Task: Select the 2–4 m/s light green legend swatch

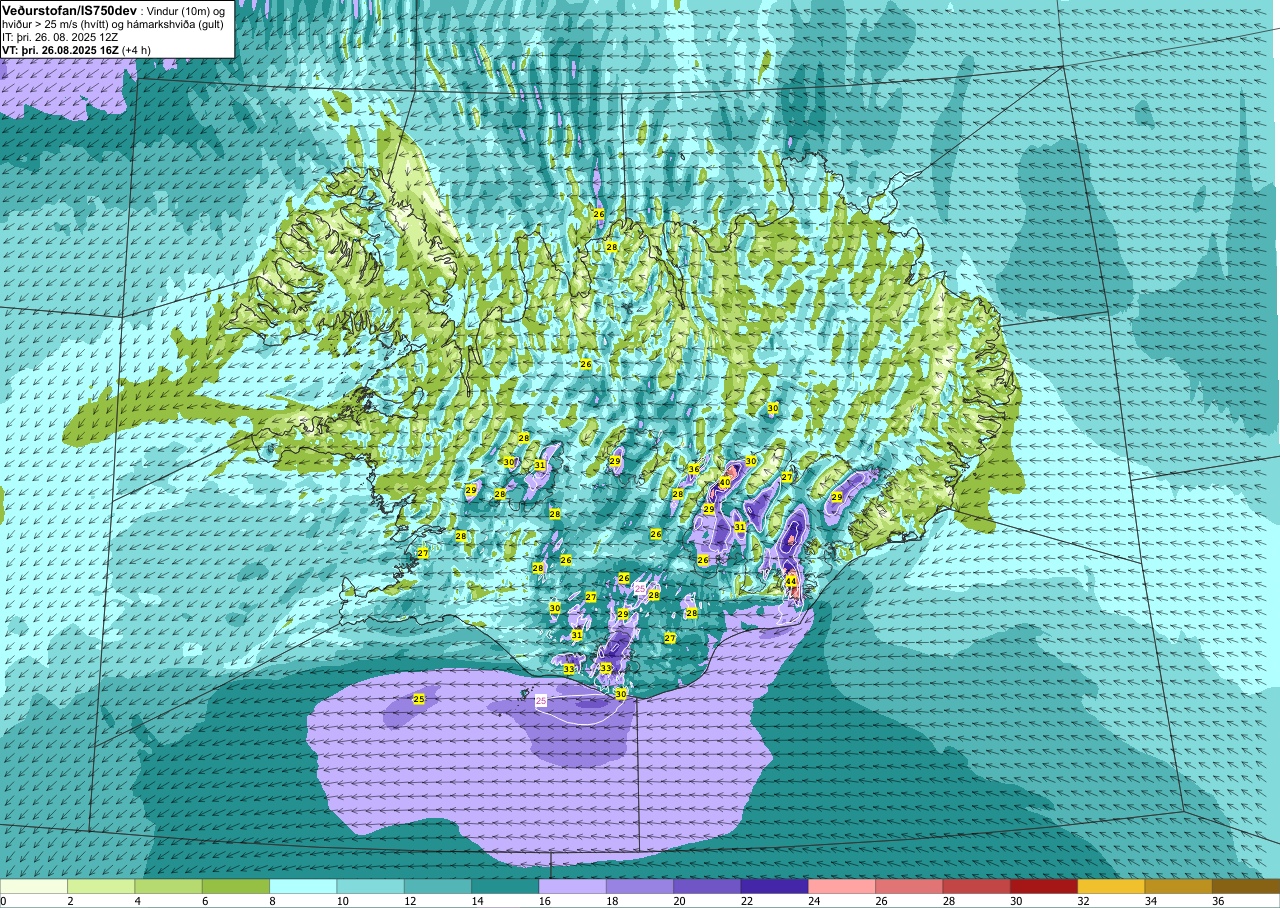Action: (x=101, y=886)
